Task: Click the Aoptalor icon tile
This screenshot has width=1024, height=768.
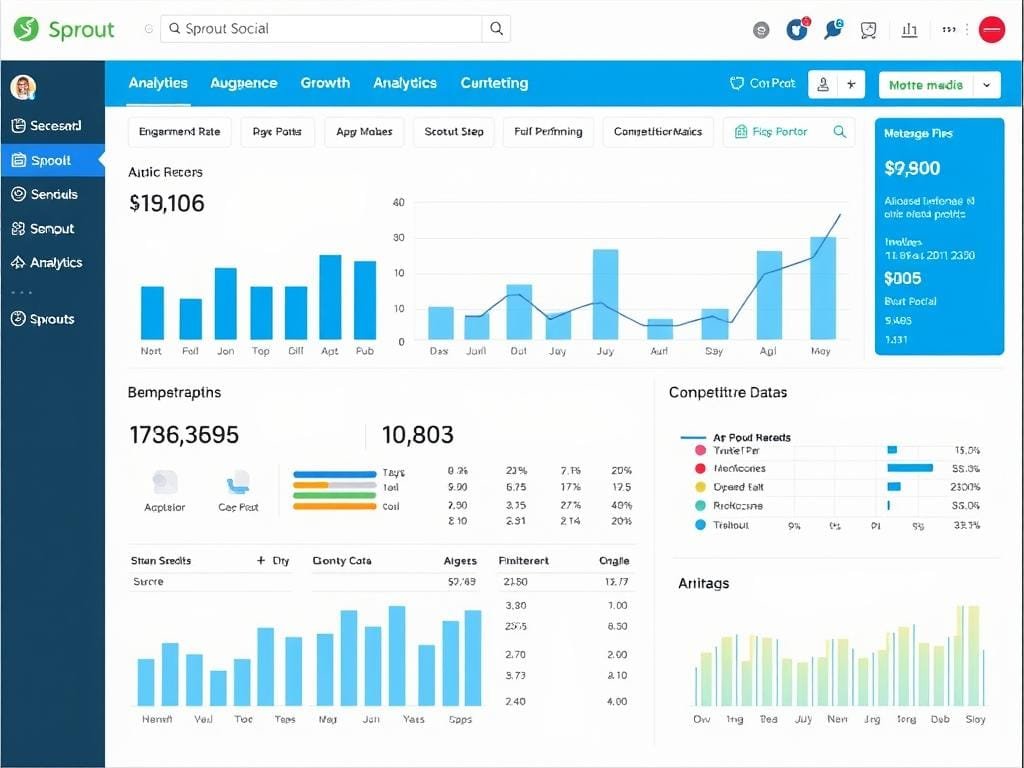Action: [x=165, y=483]
